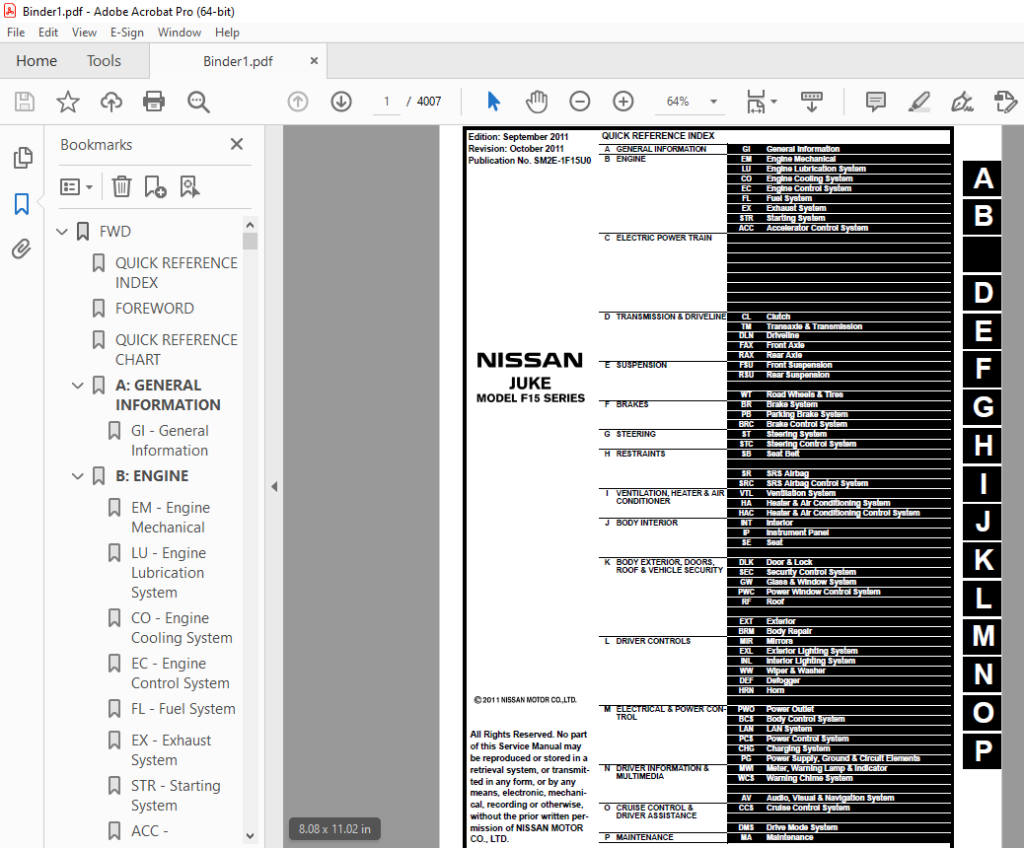This screenshot has height=848, width=1024.
Task: Toggle the Bookmarks panel button
Action: [22, 204]
